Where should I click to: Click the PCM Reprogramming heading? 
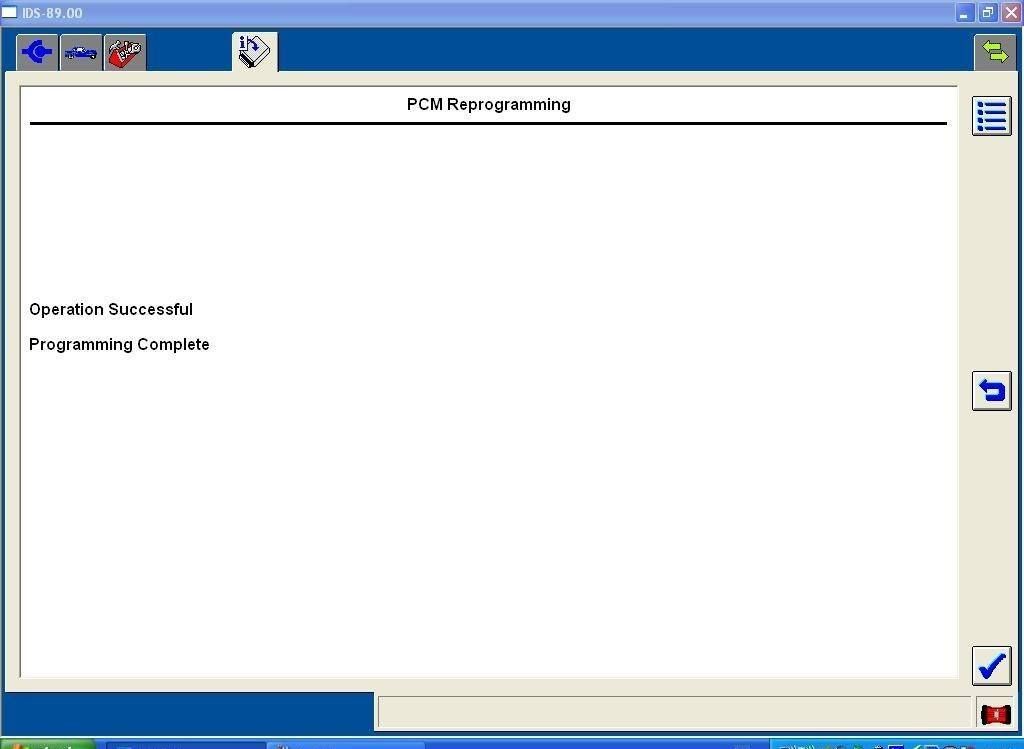click(488, 104)
